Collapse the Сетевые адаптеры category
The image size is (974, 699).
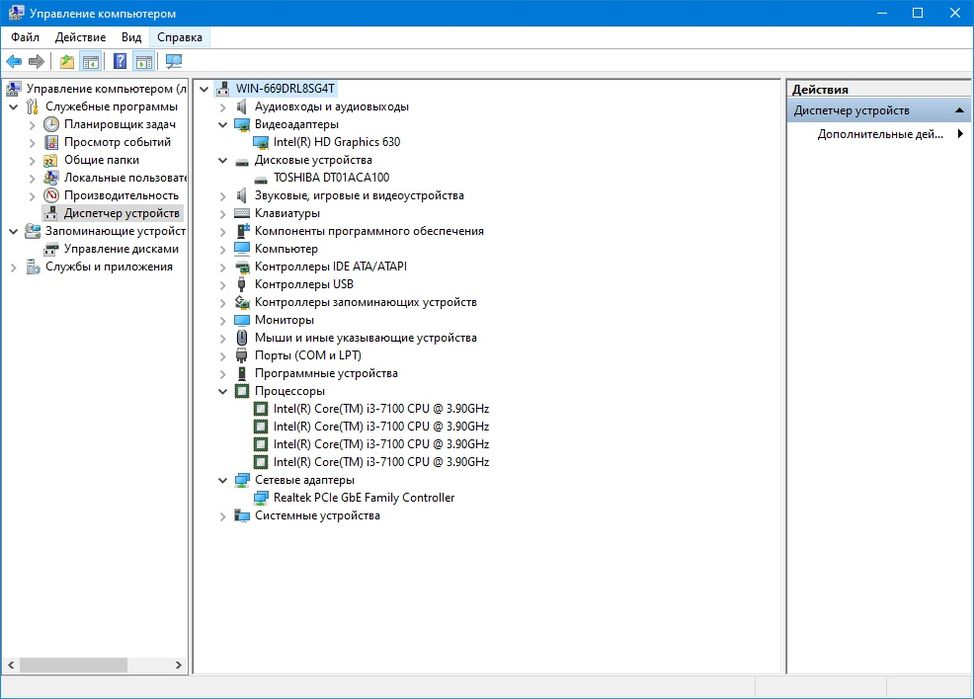point(222,481)
